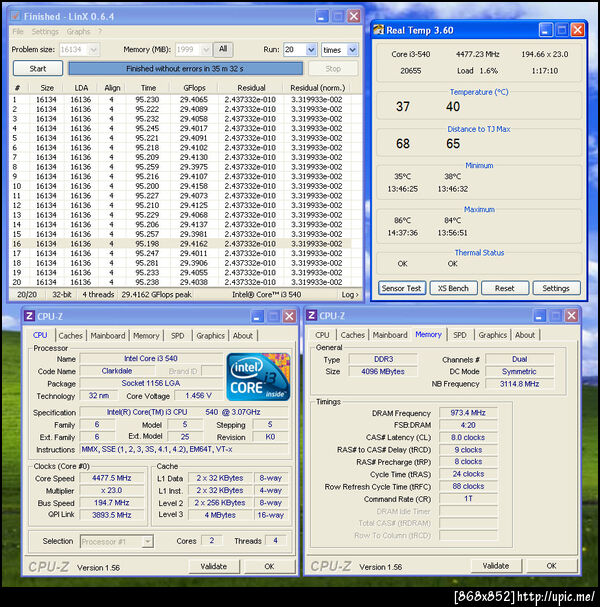Screen dimensions: 600x607
Task: Click the 29.4162 GFlops peak status entry
Action: (156, 295)
